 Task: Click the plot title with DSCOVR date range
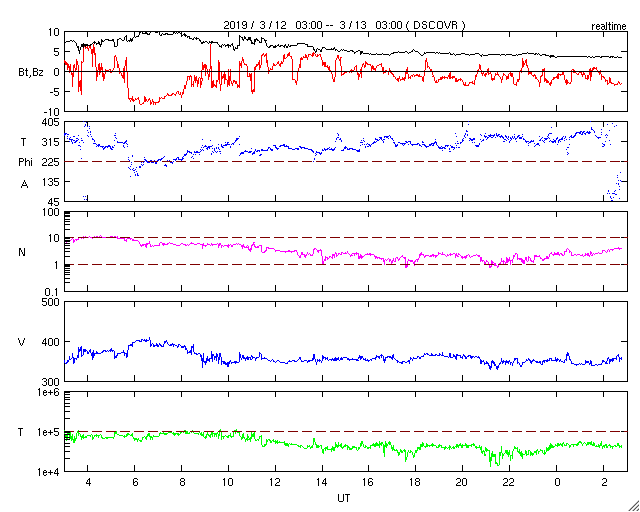344,25
